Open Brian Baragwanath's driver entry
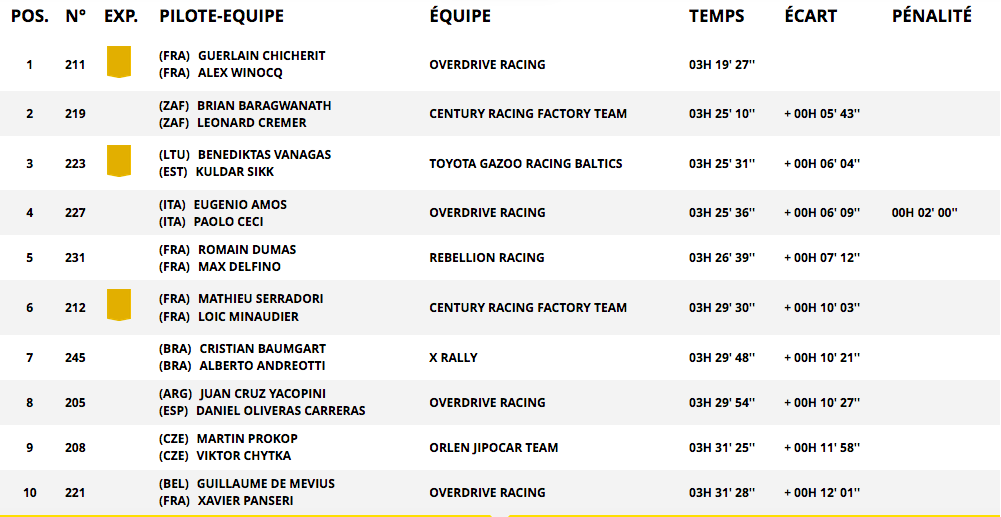This screenshot has width=1001, height=517. [264, 105]
